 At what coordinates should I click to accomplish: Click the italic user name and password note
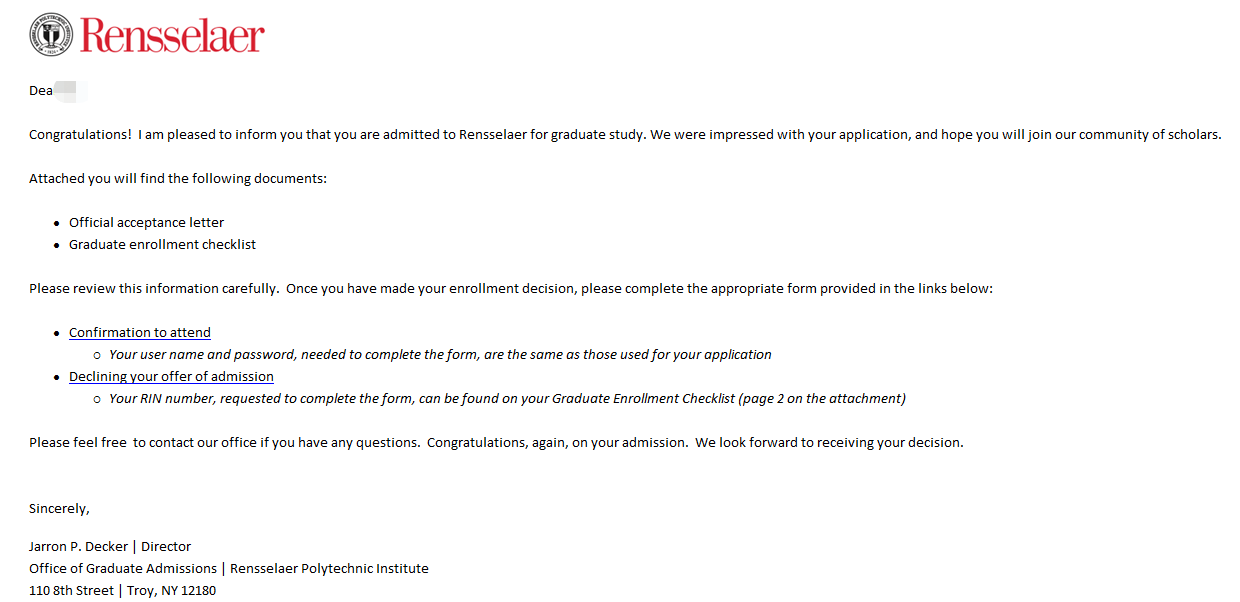[440, 355]
